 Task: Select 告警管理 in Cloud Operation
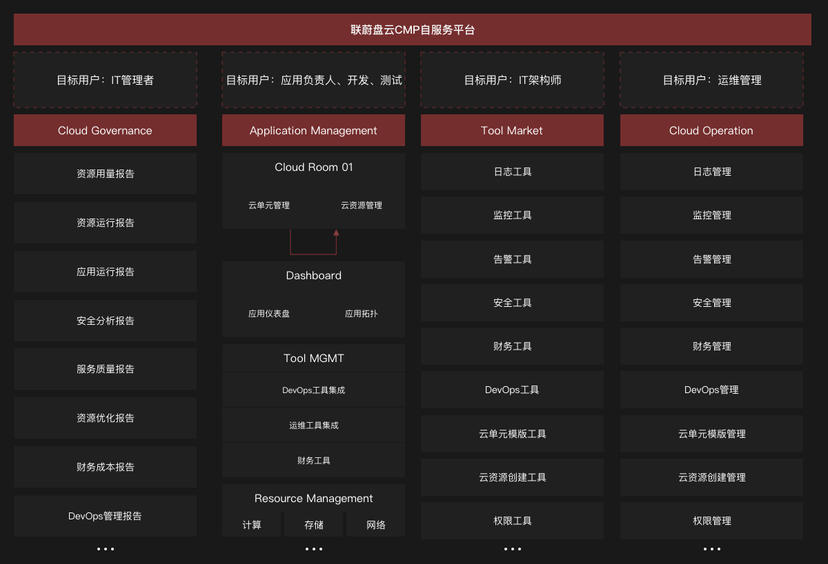coord(711,259)
